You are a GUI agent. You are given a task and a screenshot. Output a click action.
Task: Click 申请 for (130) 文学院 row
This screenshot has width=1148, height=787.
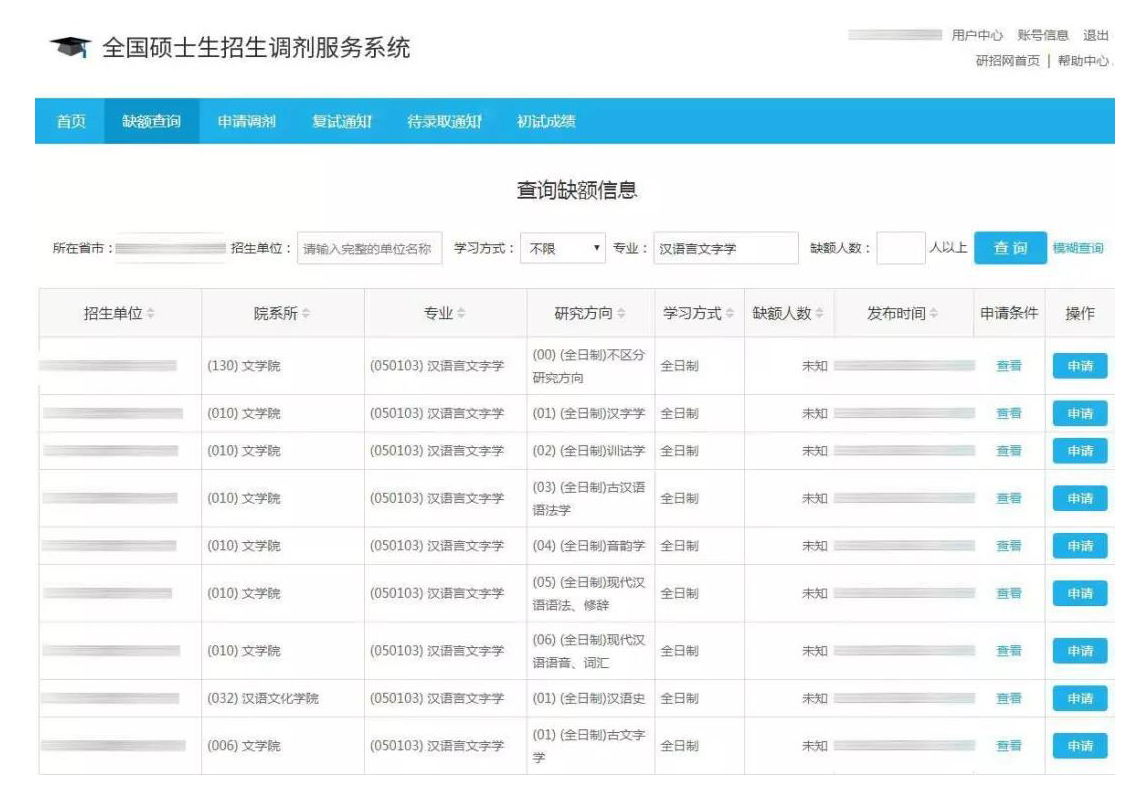(1080, 366)
